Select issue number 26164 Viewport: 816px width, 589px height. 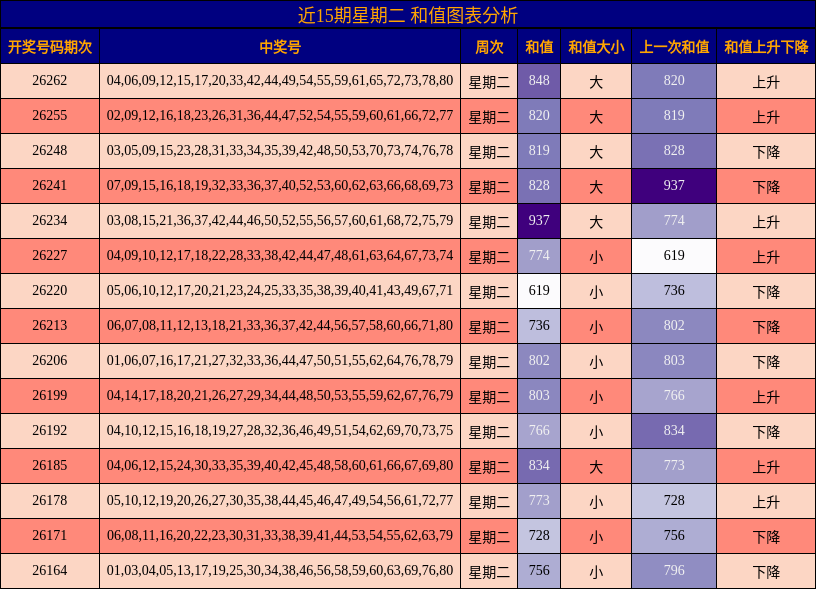tap(50, 570)
